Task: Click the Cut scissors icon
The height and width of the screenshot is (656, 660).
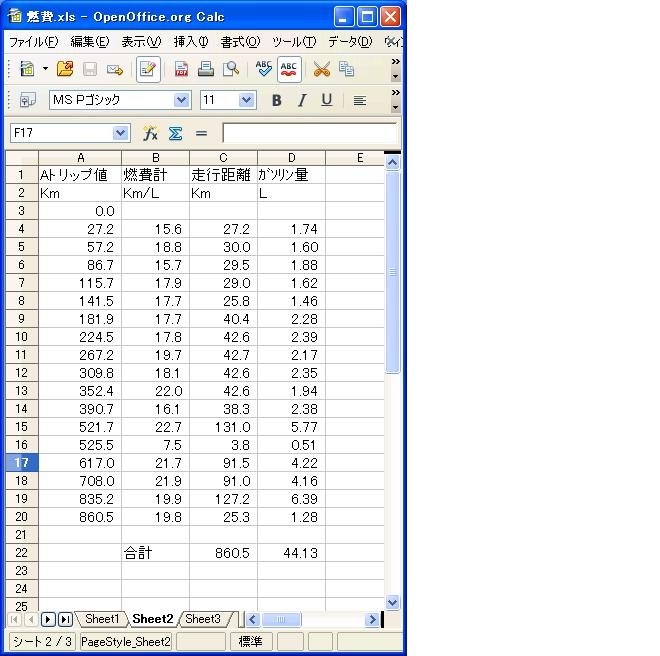Action: pos(322,69)
